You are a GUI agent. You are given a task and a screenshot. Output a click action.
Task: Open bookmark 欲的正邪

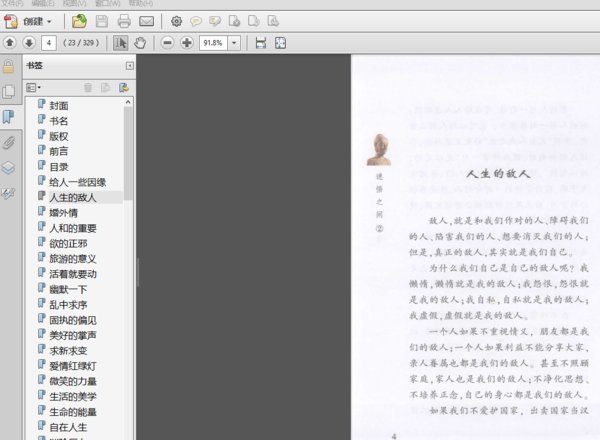68,243
